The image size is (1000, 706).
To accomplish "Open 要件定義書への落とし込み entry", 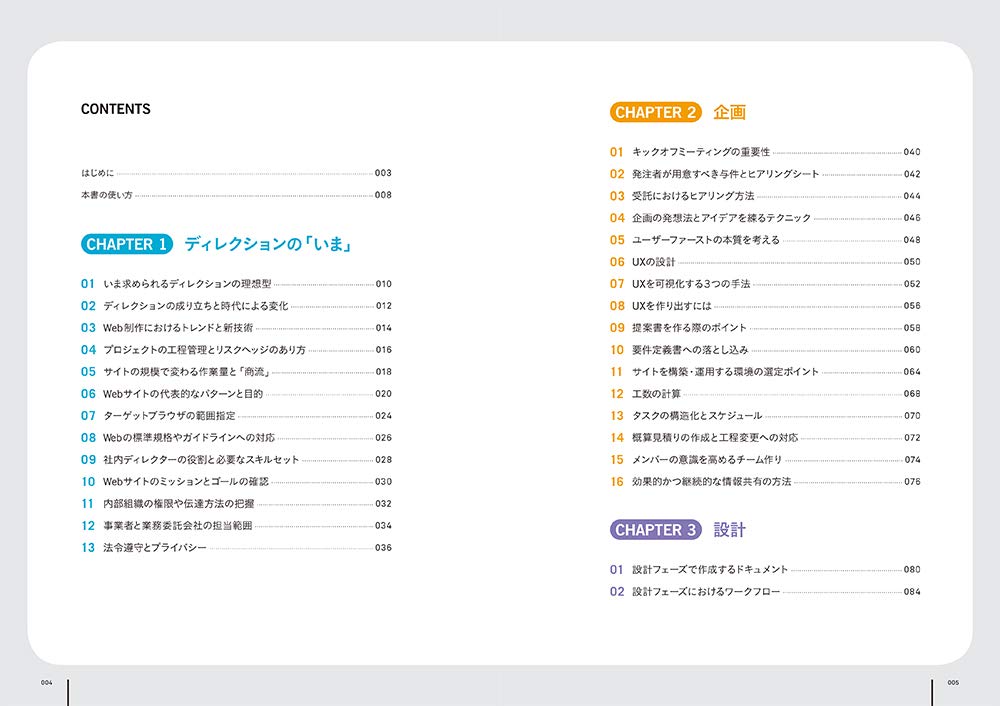I will 765,350.
